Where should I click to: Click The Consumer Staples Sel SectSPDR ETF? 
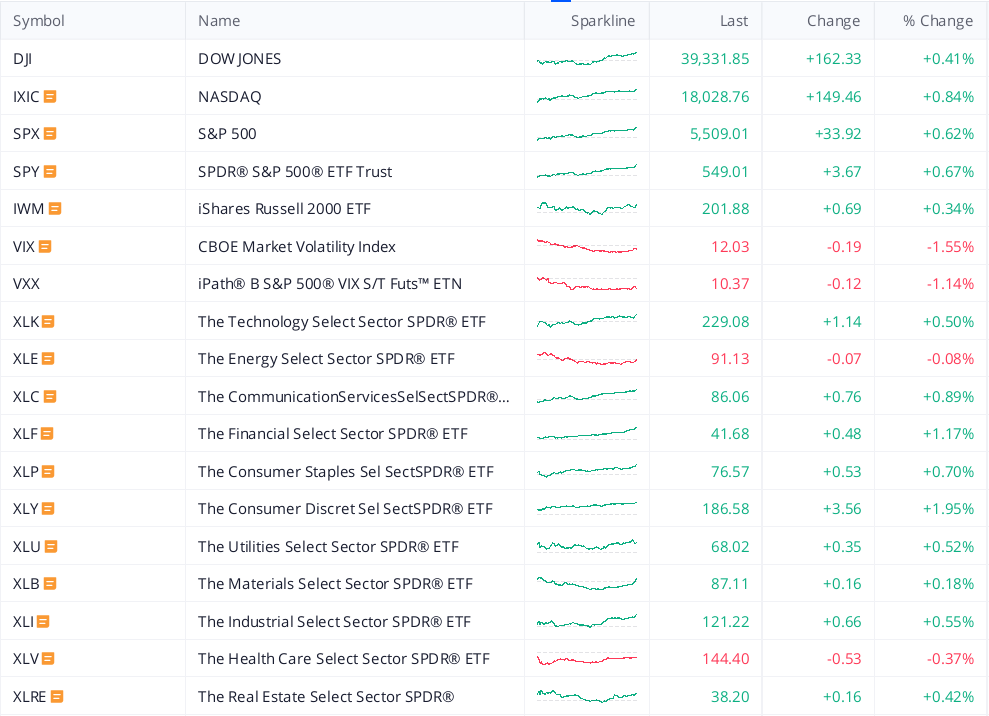(346, 472)
